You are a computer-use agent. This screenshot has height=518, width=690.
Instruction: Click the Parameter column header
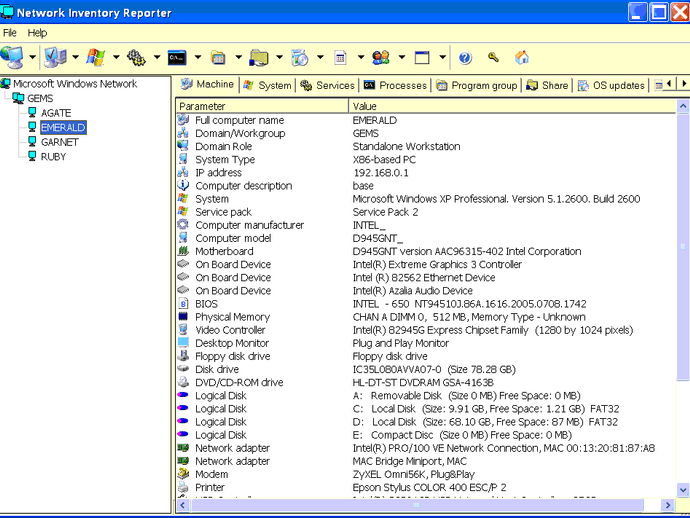pyautogui.click(x=262, y=106)
